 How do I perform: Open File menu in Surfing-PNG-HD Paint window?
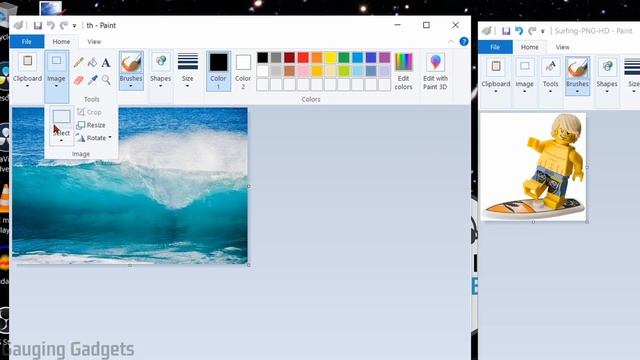click(x=495, y=47)
